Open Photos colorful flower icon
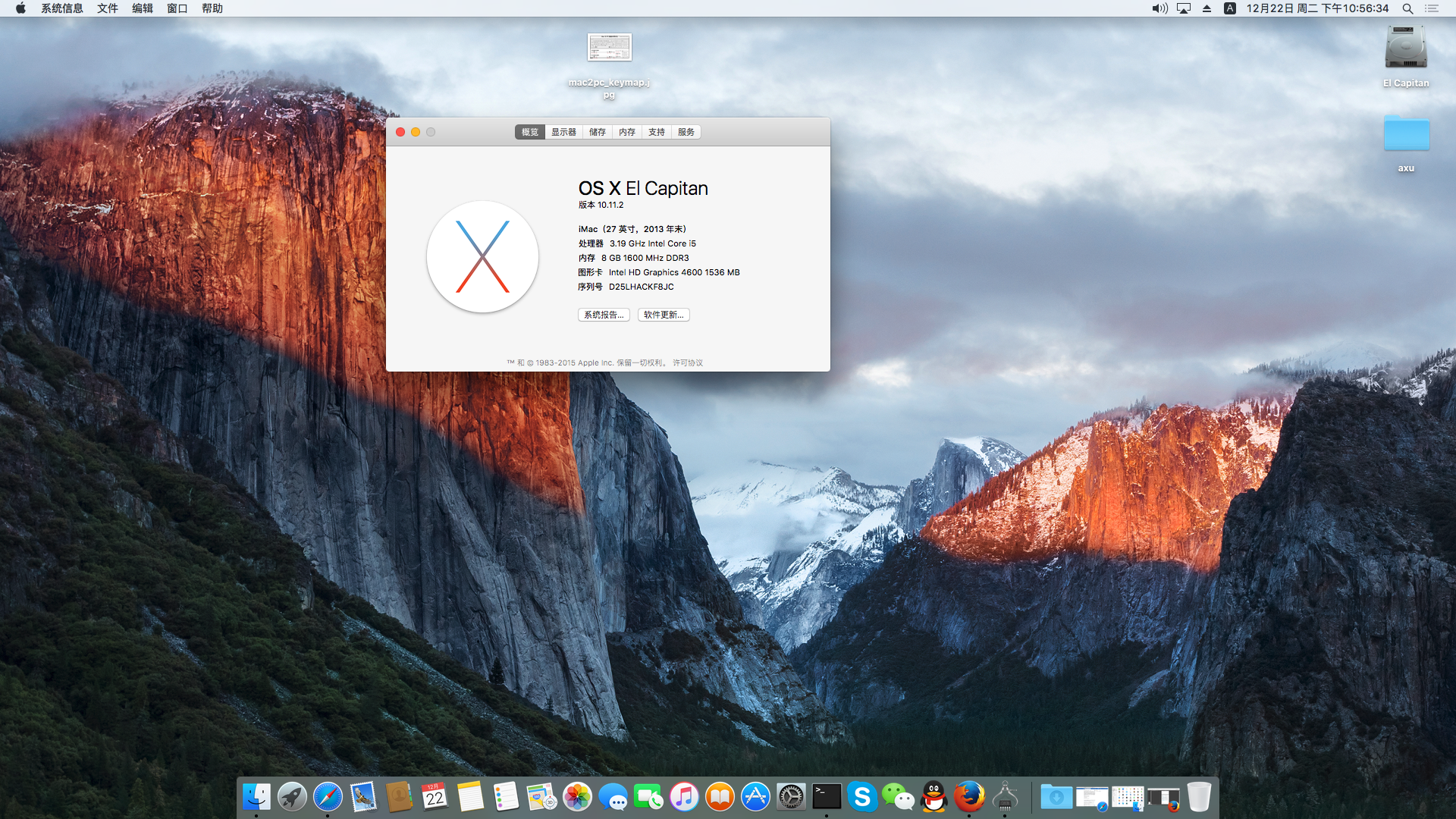The width and height of the screenshot is (1456, 819). click(x=577, y=797)
